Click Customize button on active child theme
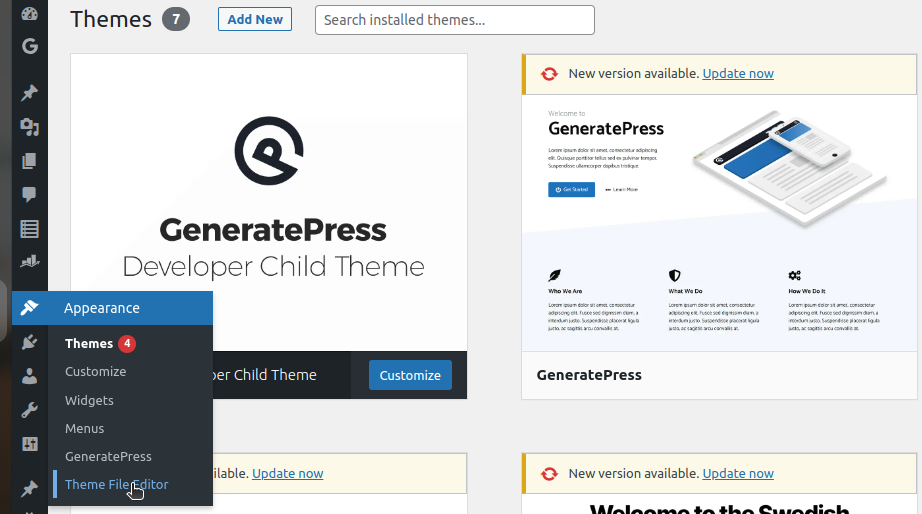 [x=410, y=375]
